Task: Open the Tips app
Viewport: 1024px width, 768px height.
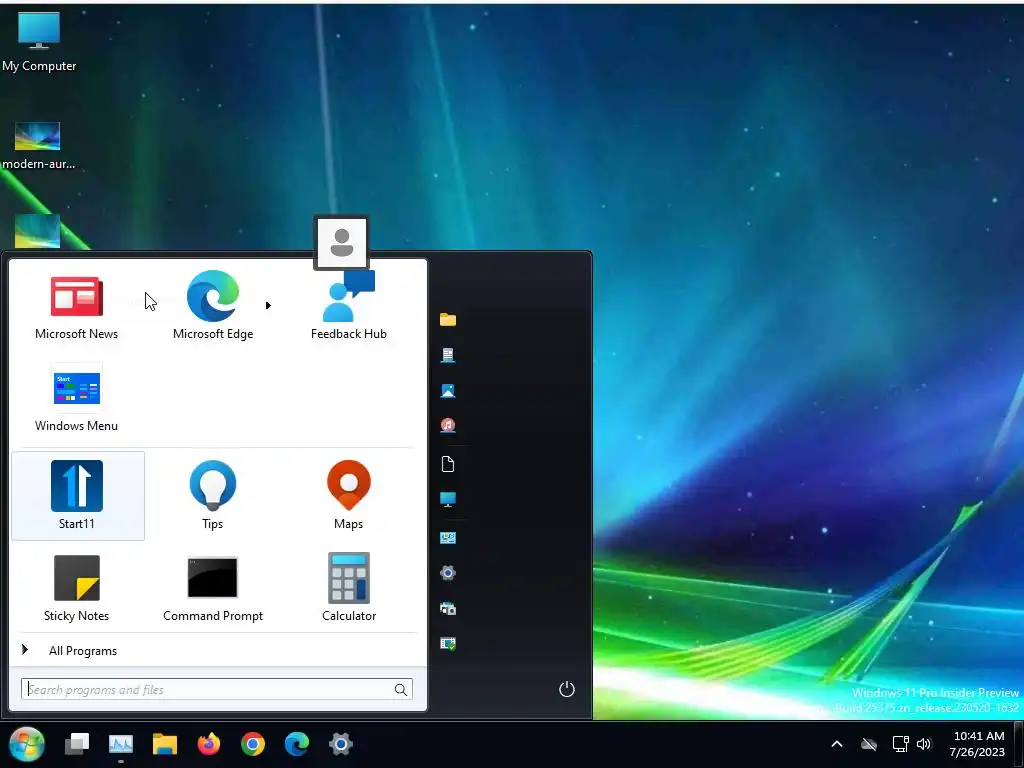Action: tap(213, 496)
